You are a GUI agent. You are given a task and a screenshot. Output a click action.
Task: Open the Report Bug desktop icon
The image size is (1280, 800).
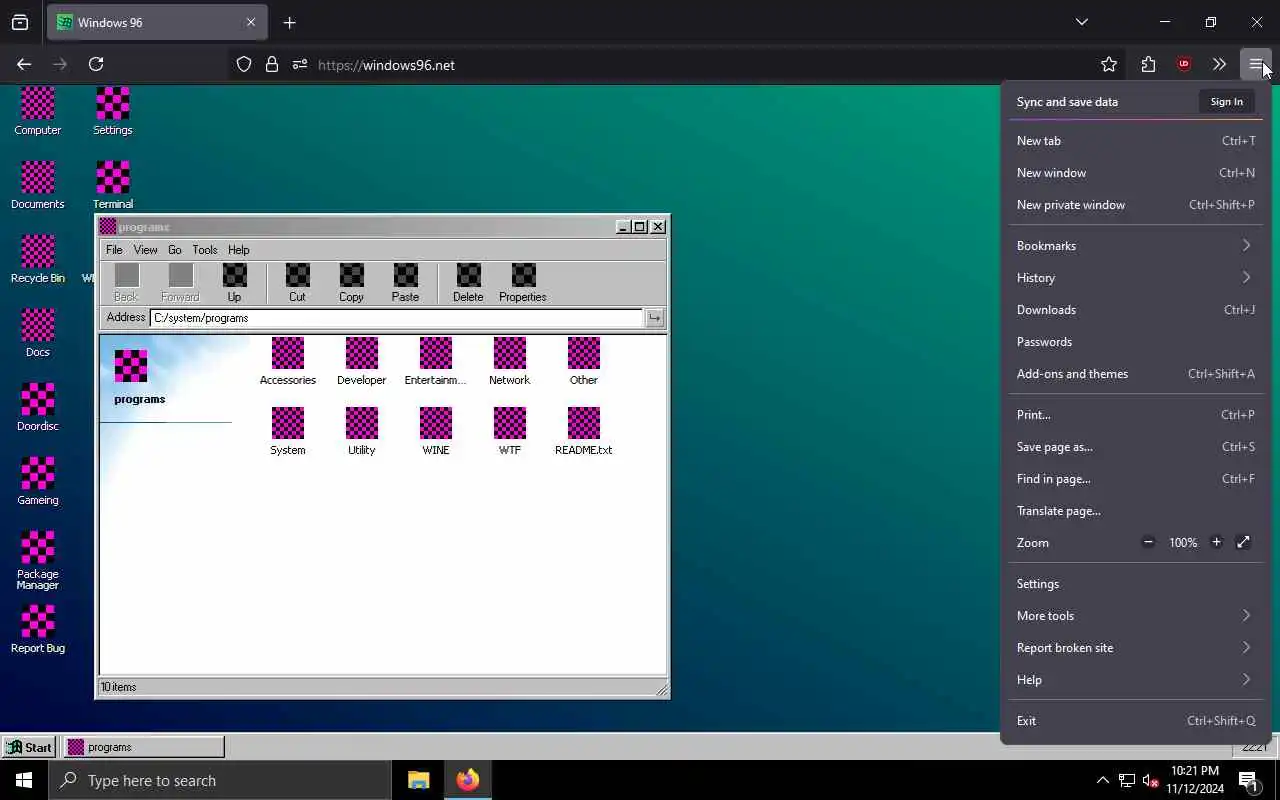pos(38,629)
